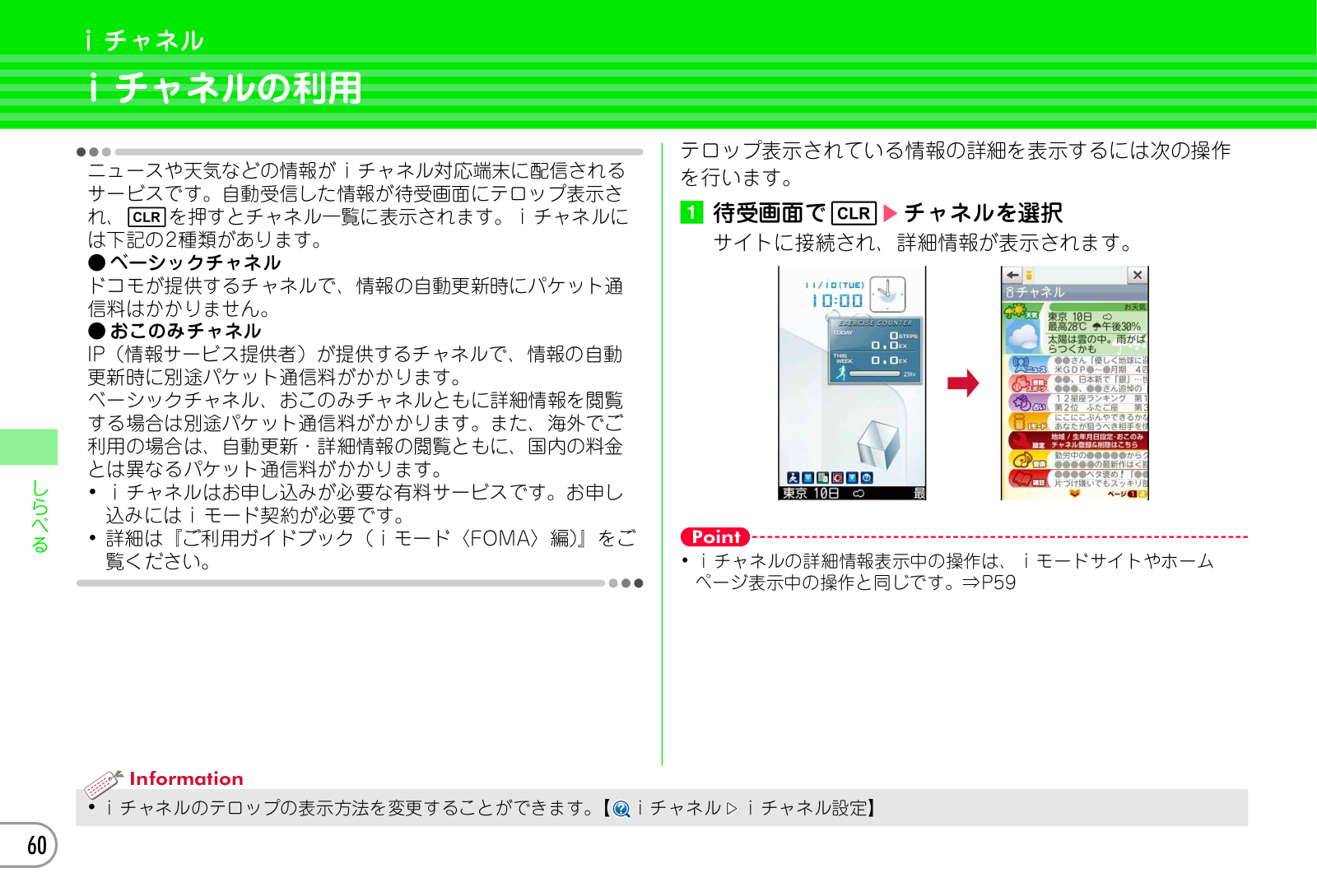Follow the ⇒P59 page reference
Image resolution: width=1317 pixels, height=896 pixels.
coord(989,583)
